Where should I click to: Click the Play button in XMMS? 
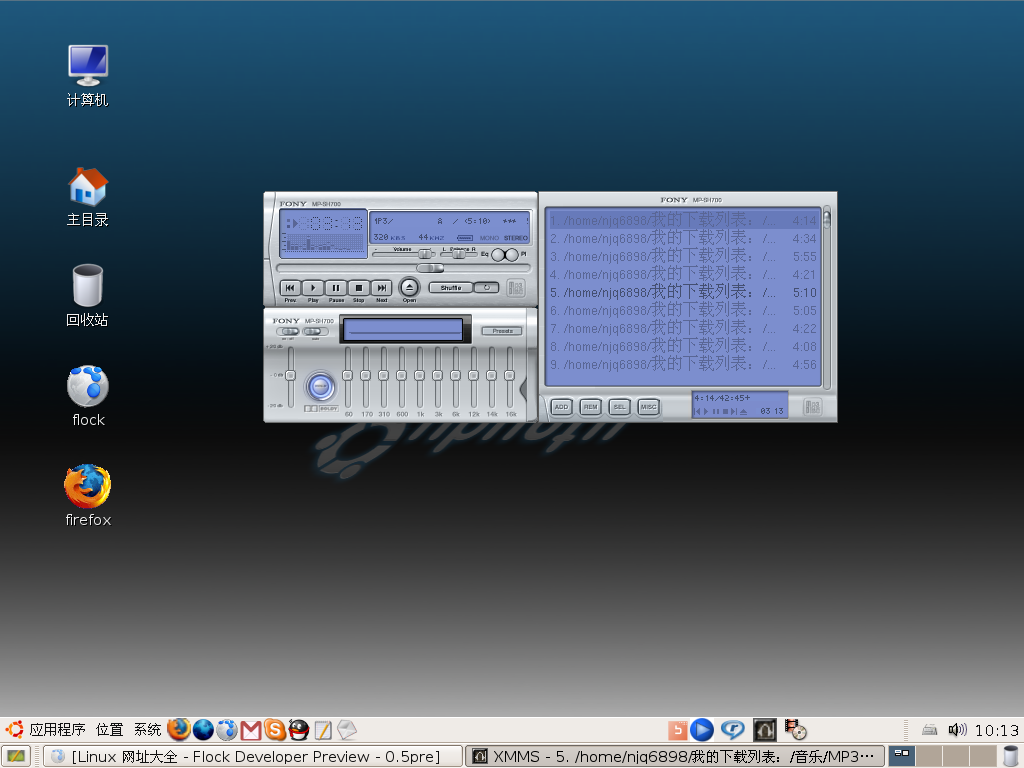(313, 288)
